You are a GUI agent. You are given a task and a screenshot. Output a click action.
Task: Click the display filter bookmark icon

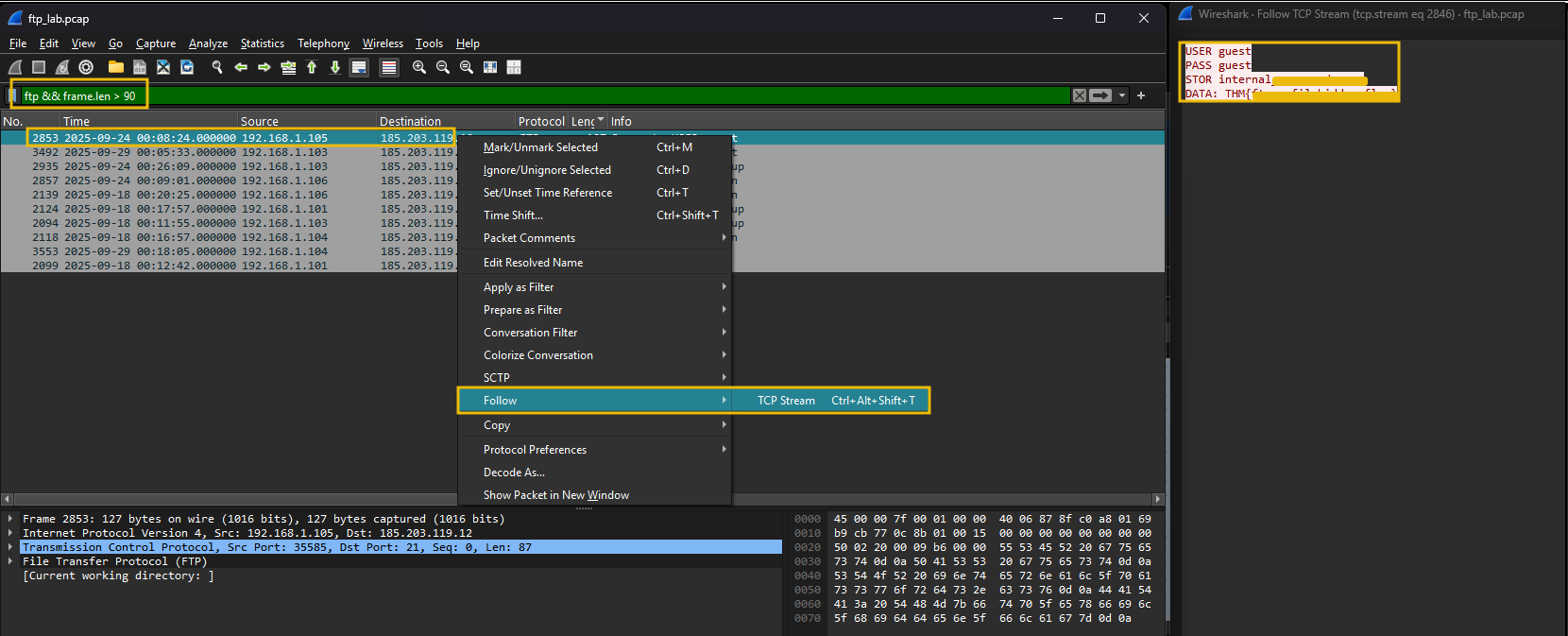(x=14, y=95)
